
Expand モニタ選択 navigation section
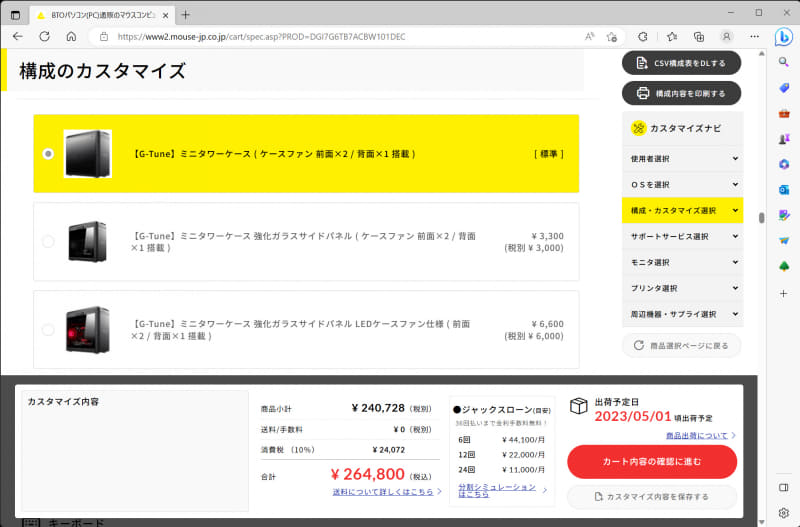coord(682,262)
